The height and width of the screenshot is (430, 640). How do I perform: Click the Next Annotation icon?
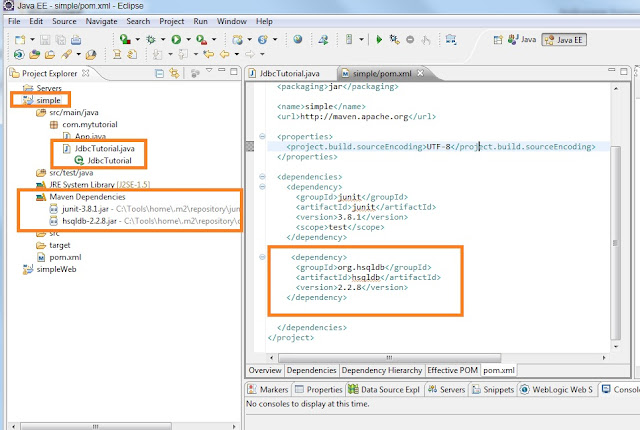coord(157,54)
